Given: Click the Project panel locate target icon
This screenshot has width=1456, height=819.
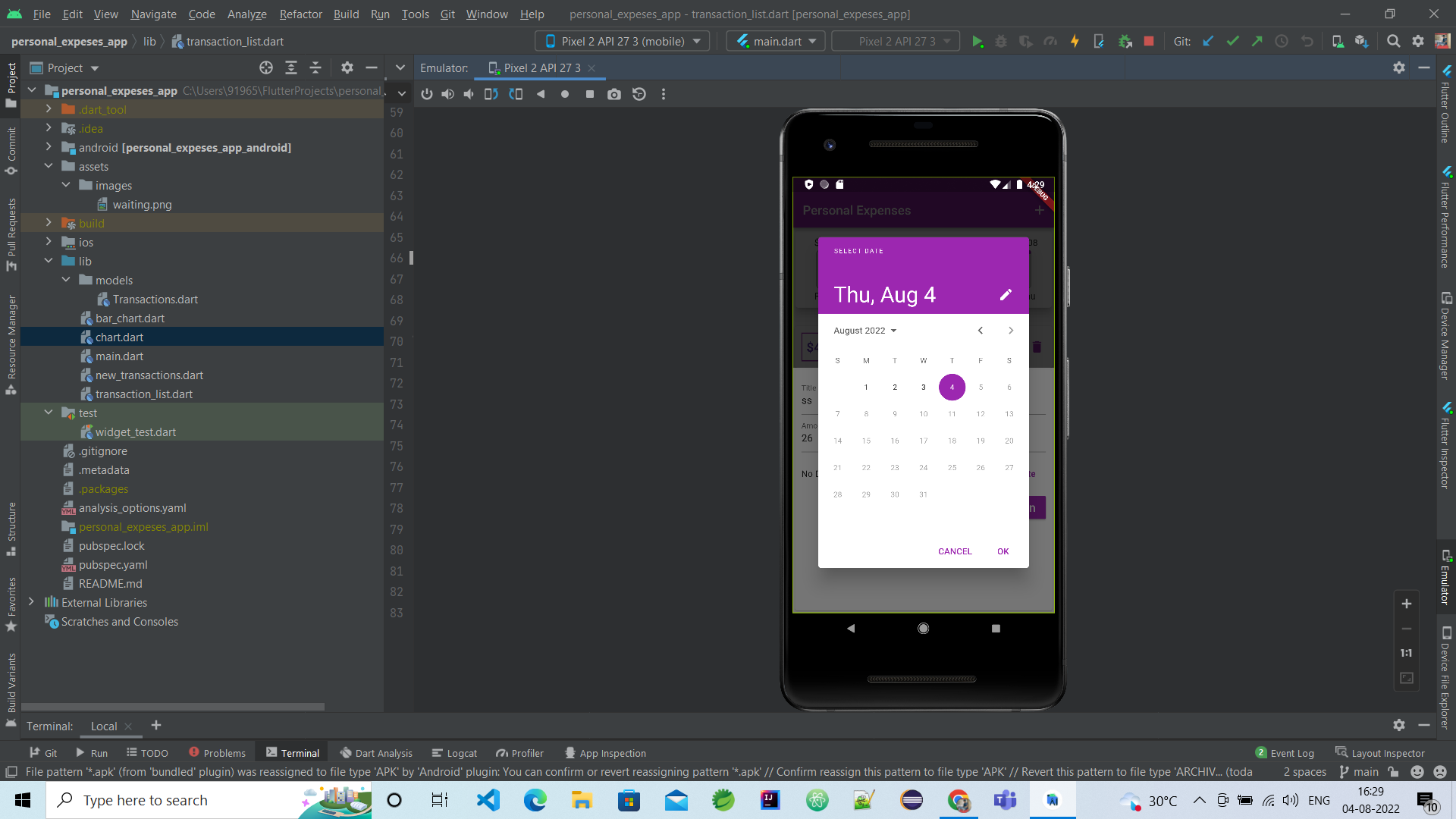Looking at the screenshot, I should pos(266,68).
